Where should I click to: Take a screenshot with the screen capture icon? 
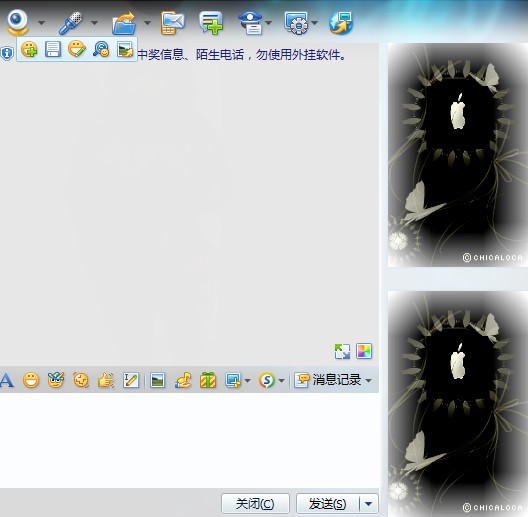233,380
